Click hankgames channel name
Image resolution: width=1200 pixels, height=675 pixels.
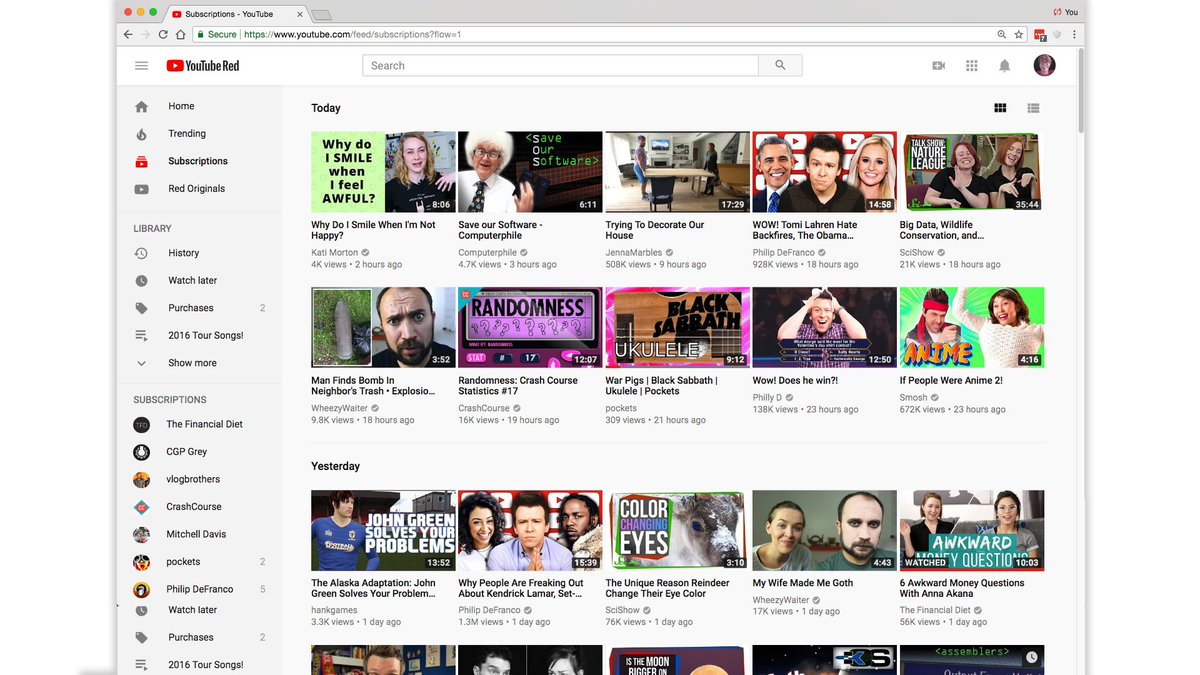pos(332,610)
